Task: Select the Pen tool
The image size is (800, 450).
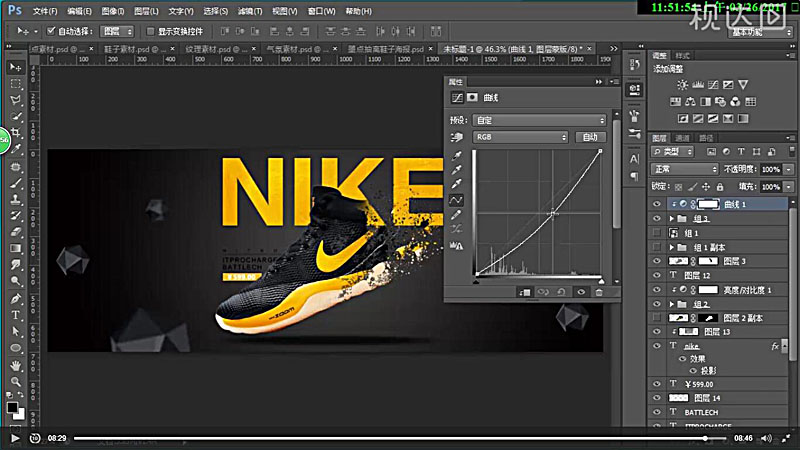Action: point(16,298)
